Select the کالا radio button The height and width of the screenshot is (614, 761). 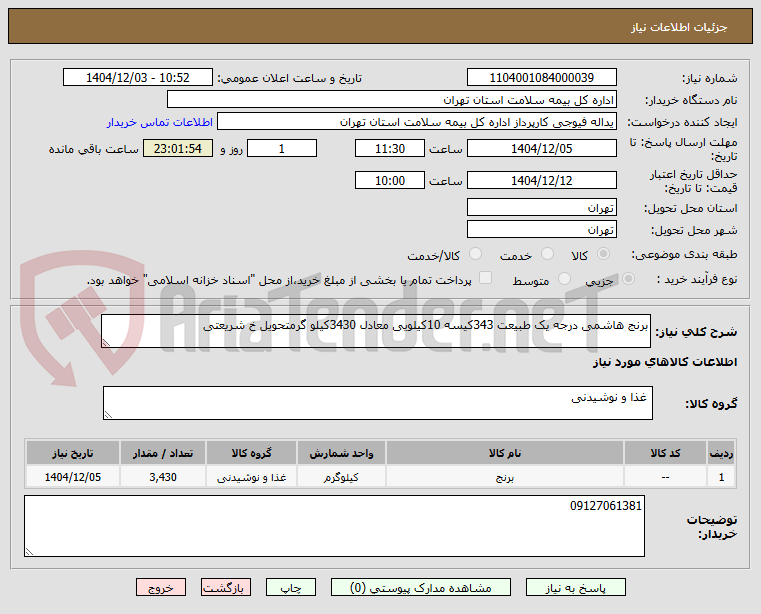pos(604,254)
